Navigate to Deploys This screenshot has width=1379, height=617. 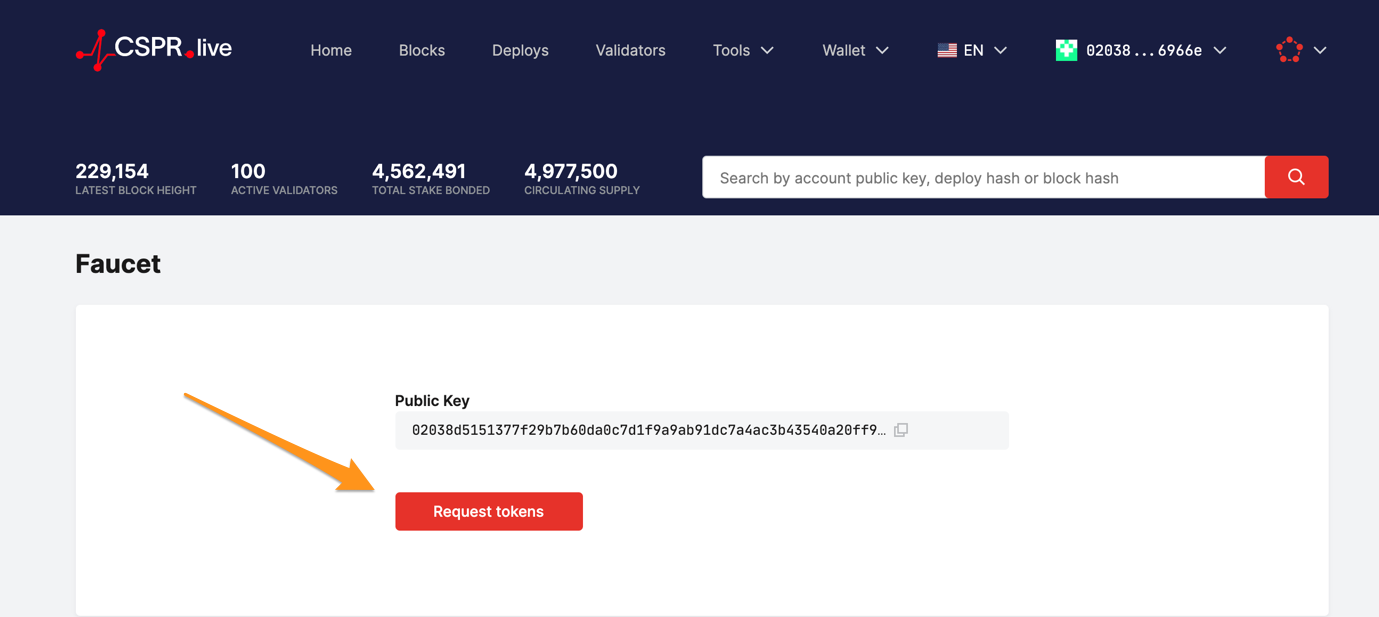tap(520, 50)
